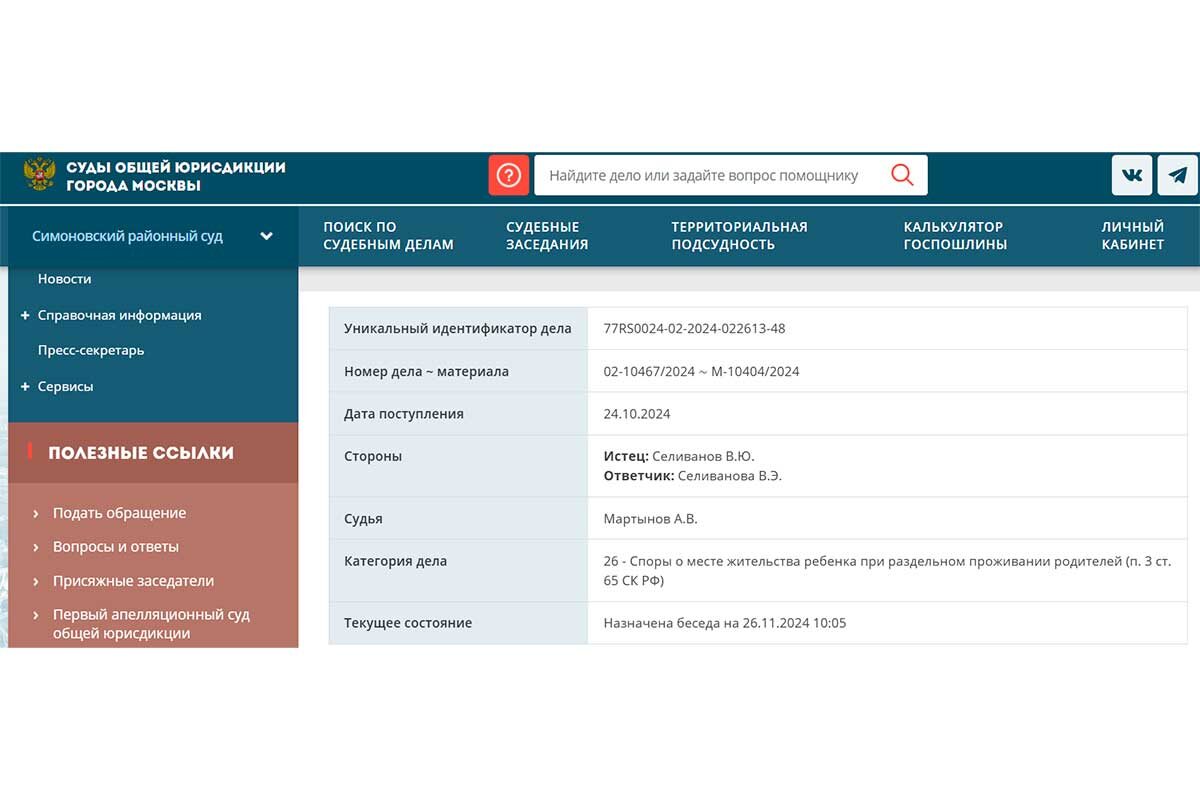Click the coat of arms logo
Image resolution: width=1200 pixels, height=800 pixels.
point(38,175)
